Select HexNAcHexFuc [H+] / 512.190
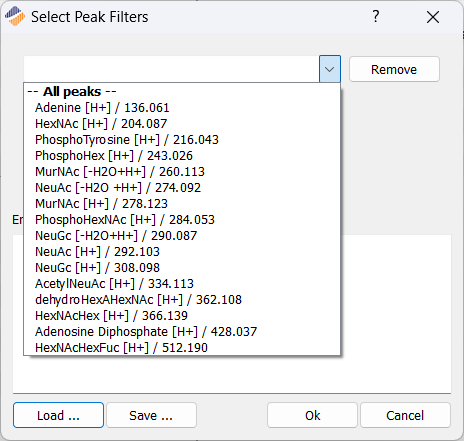This screenshot has width=464, height=441. (x=182, y=348)
